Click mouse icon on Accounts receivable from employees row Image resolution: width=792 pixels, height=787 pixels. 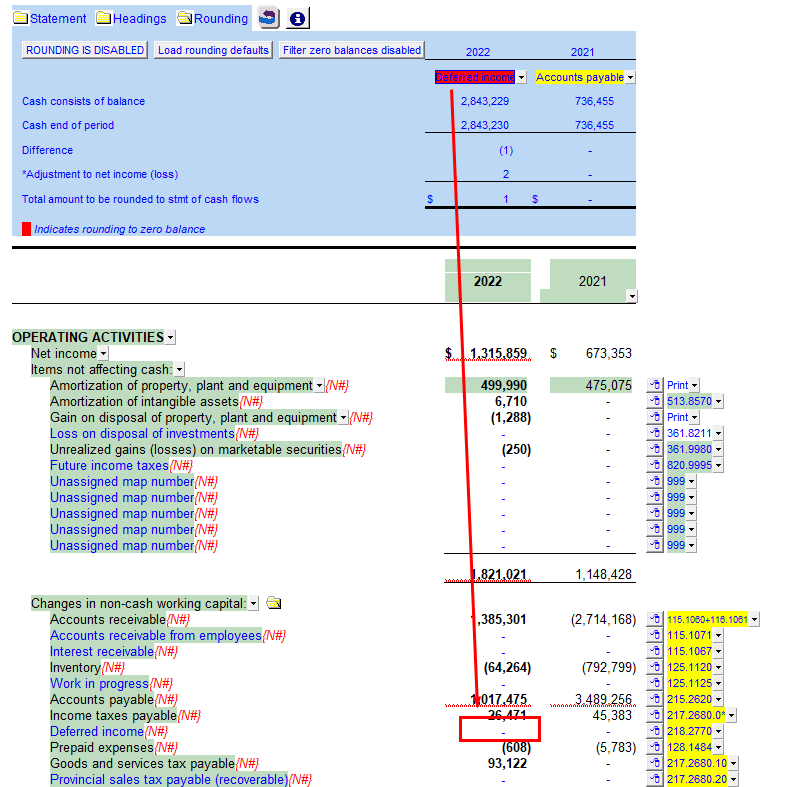[655, 635]
